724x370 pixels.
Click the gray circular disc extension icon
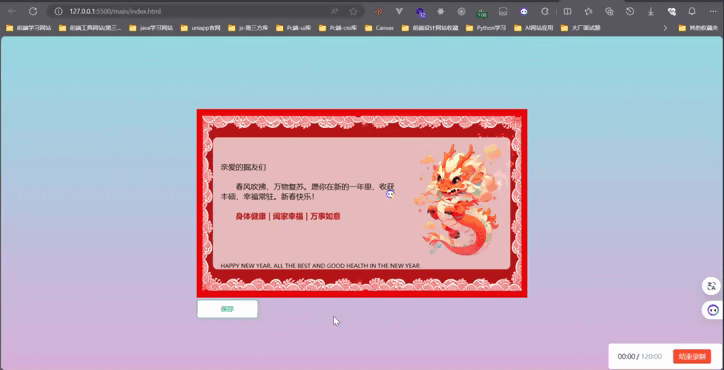click(461, 12)
